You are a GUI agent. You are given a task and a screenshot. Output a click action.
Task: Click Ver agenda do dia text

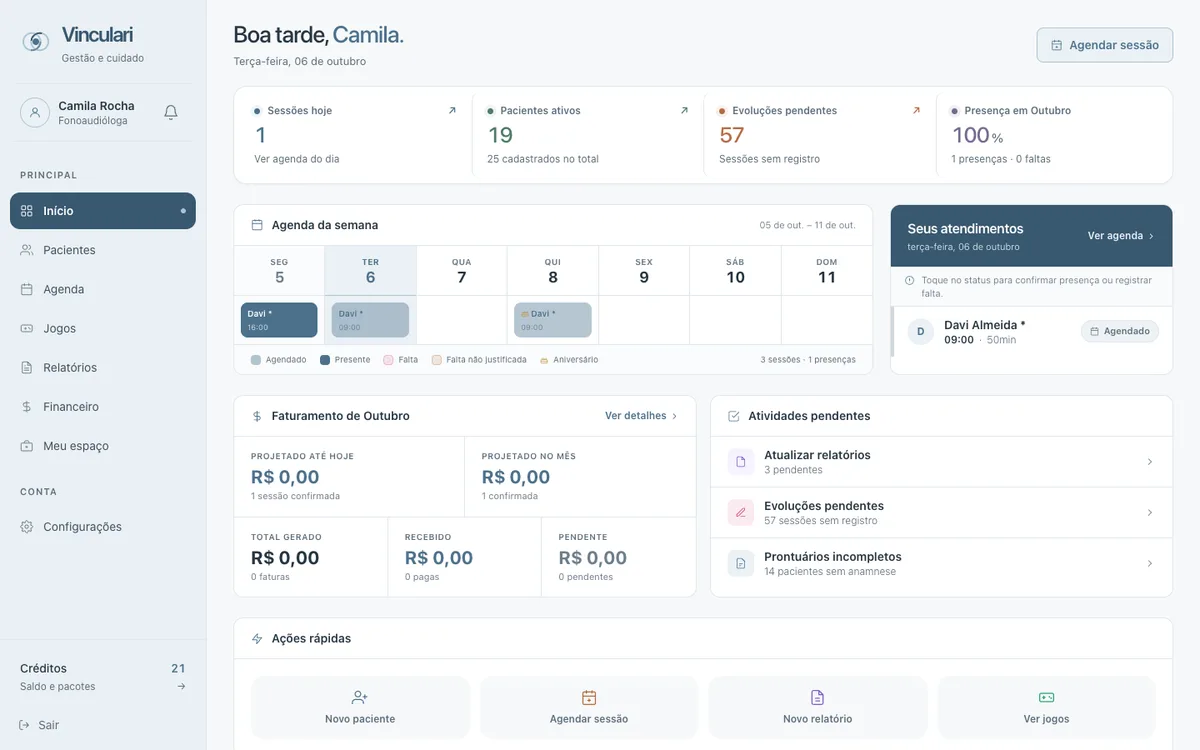click(297, 159)
